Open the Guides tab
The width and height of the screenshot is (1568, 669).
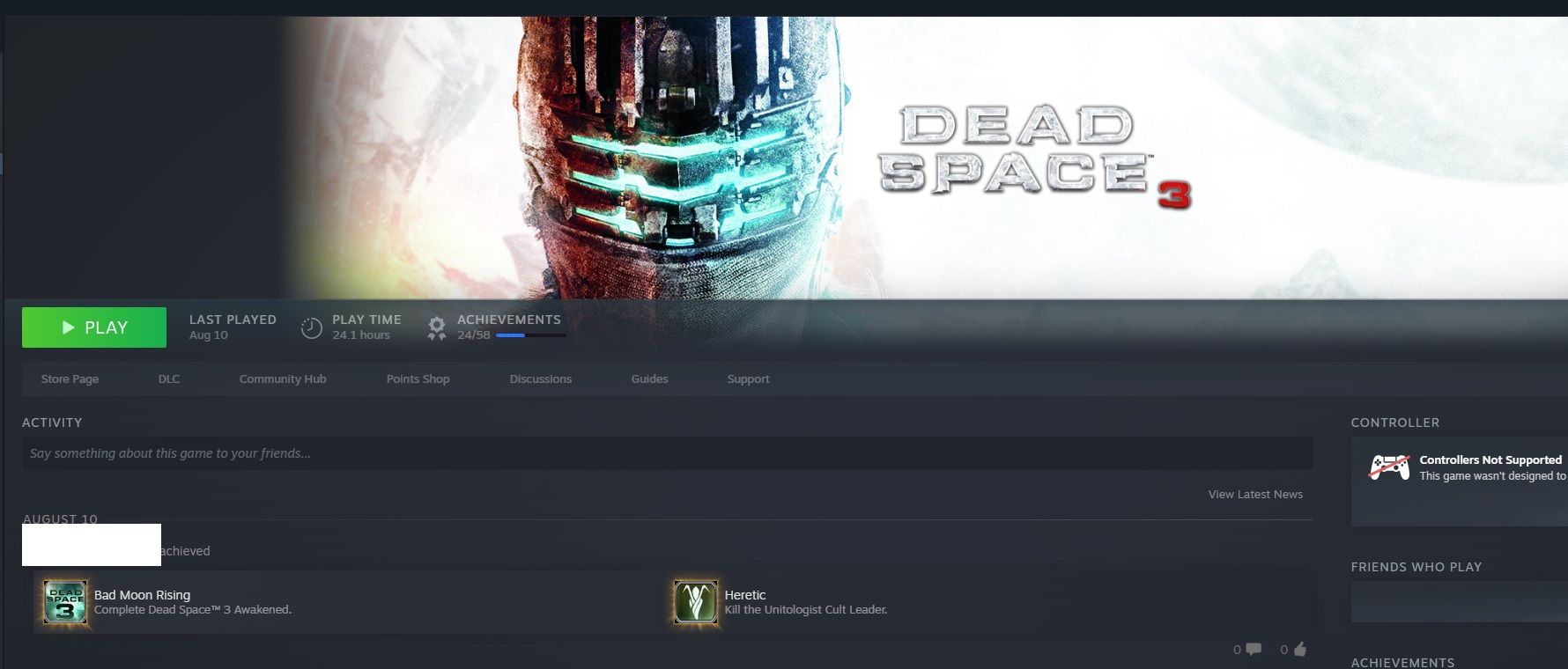click(649, 379)
